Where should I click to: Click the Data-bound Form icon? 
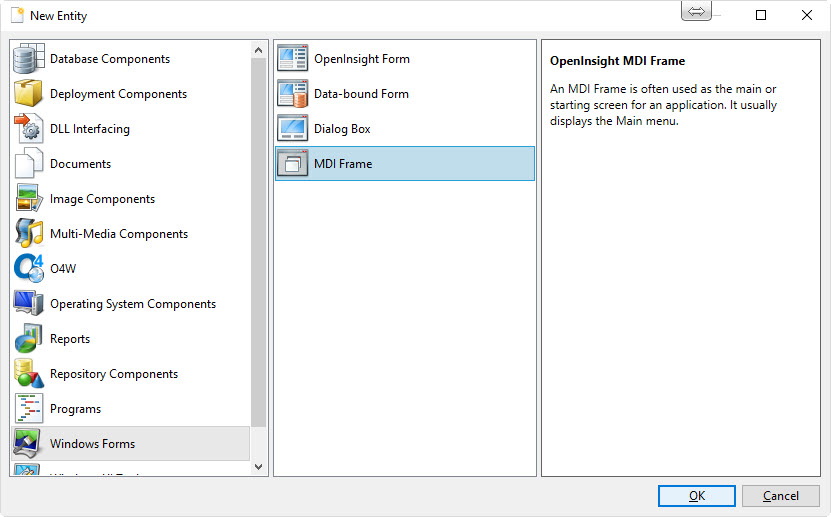pyautogui.click(x=293, y=94)
